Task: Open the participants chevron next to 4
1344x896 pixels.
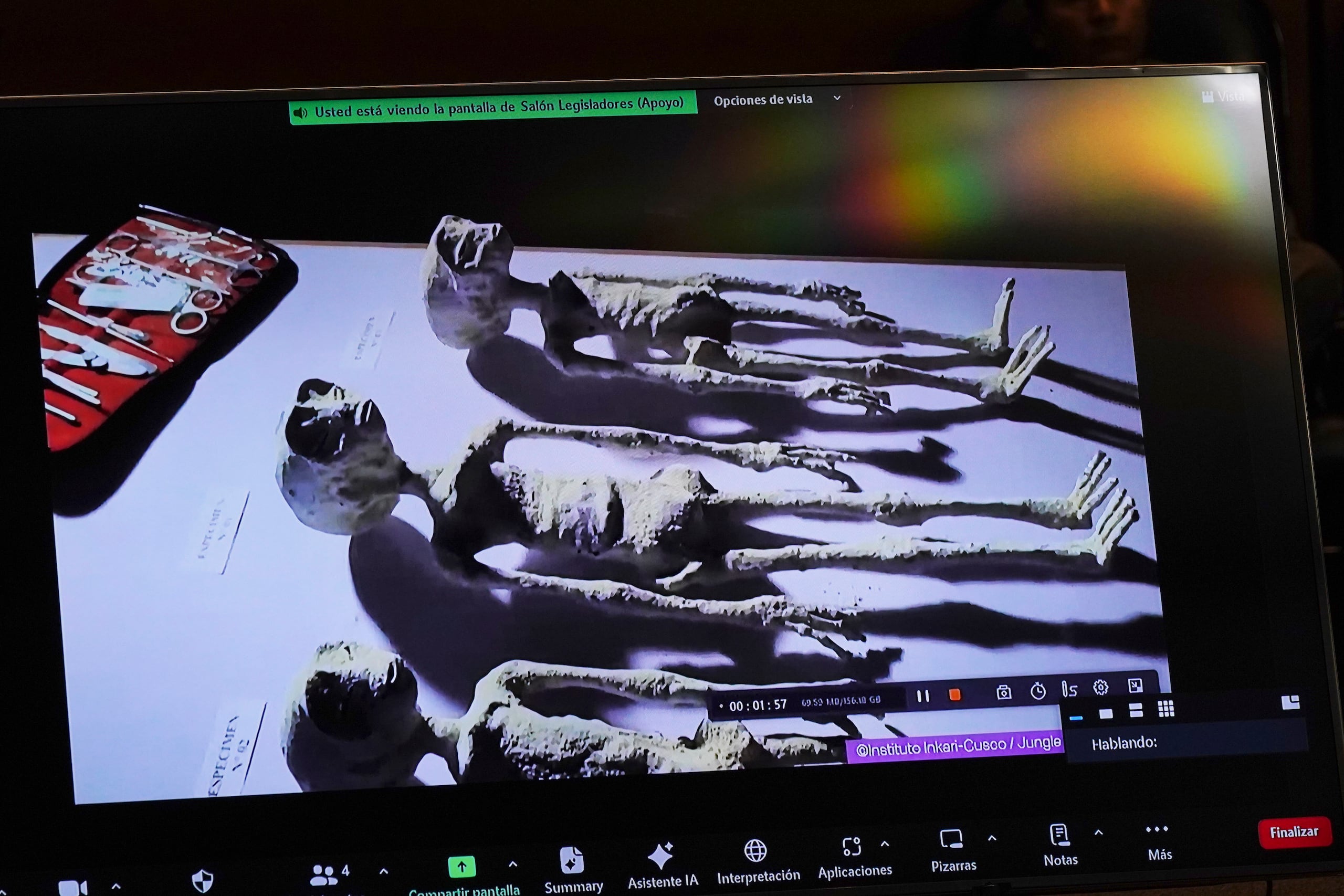Action: [x=383, y=871]
